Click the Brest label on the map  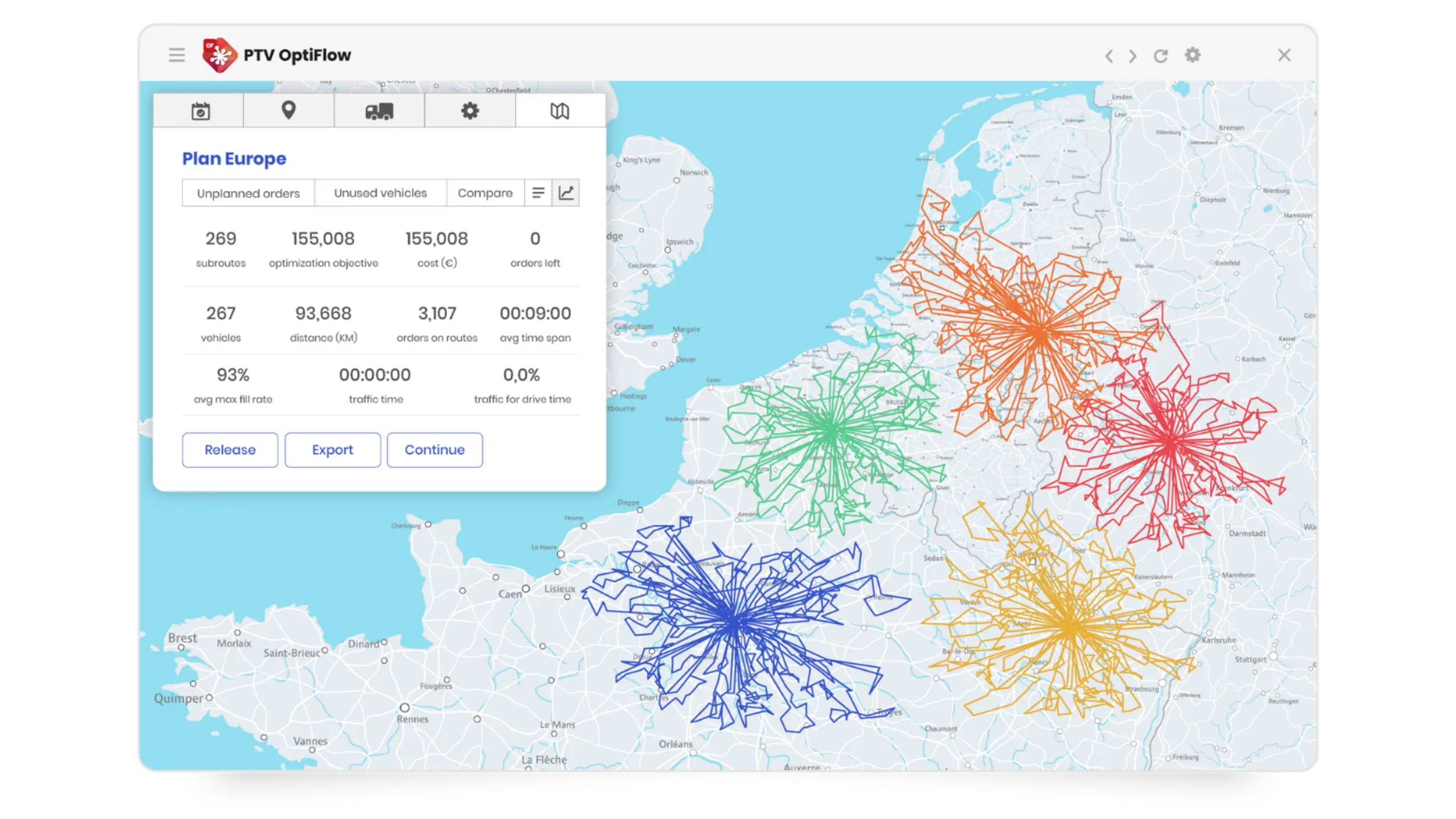tap(183, 638)
